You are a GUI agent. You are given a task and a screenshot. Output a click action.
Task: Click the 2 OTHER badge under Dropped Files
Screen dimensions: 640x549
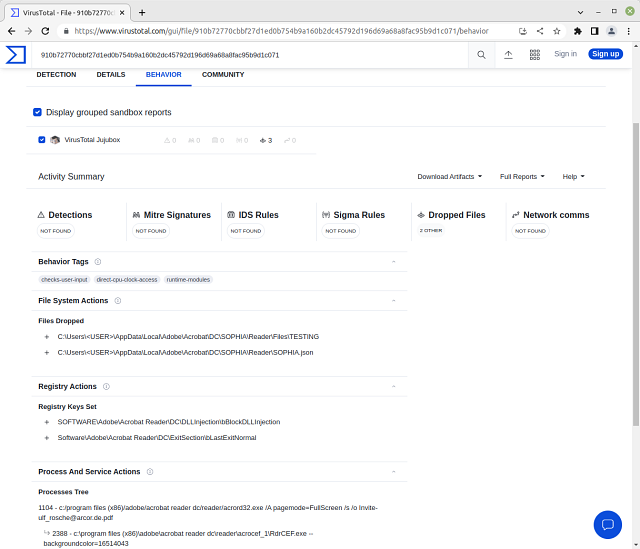pyautogui.click(x=431, y=231)
